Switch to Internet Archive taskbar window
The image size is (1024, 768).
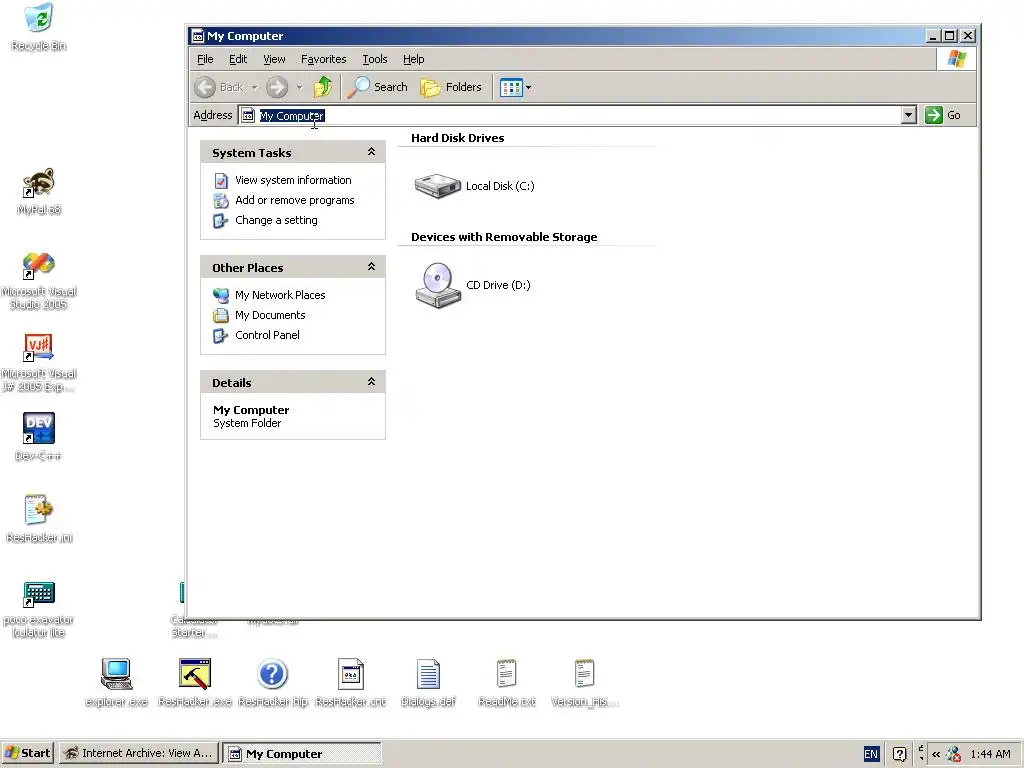pos(139,753)
